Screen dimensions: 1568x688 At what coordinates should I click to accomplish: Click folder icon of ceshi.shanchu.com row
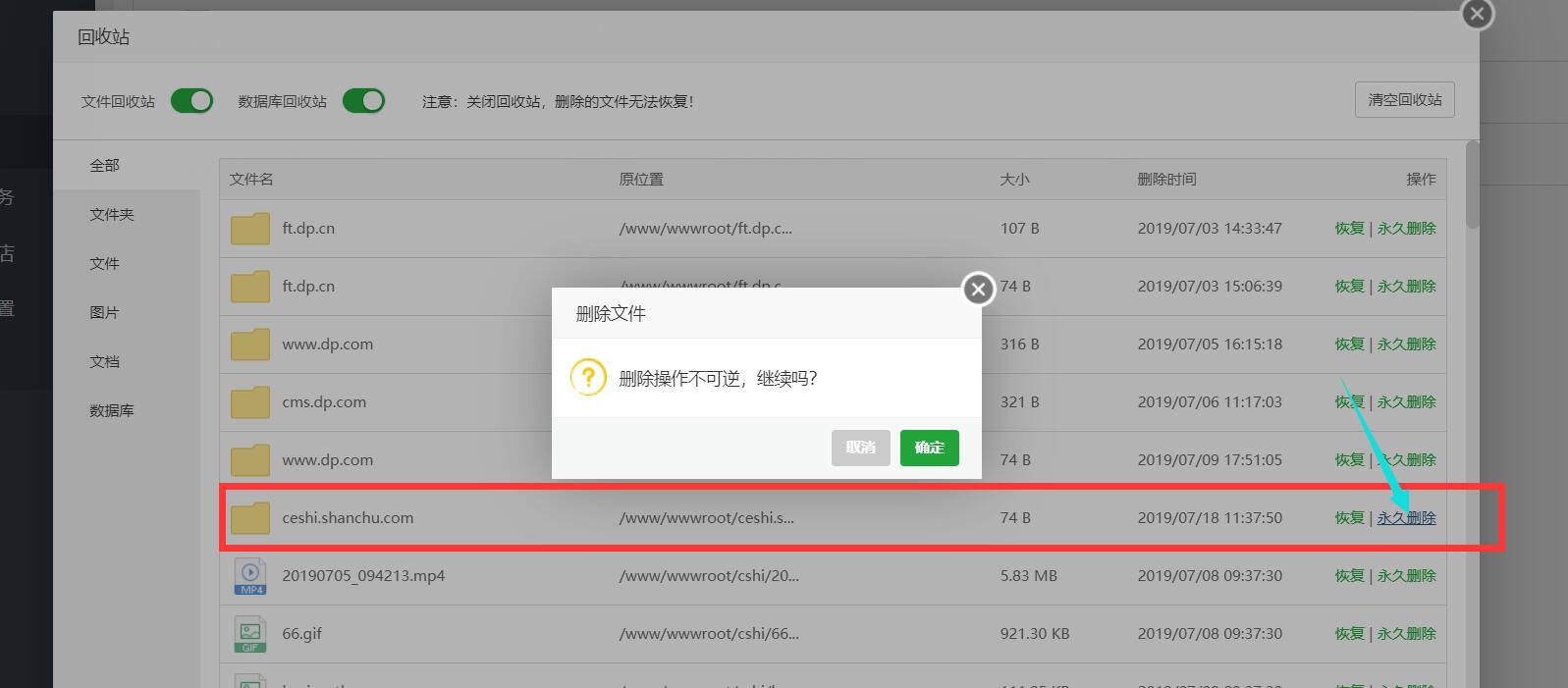click(250, 517)
